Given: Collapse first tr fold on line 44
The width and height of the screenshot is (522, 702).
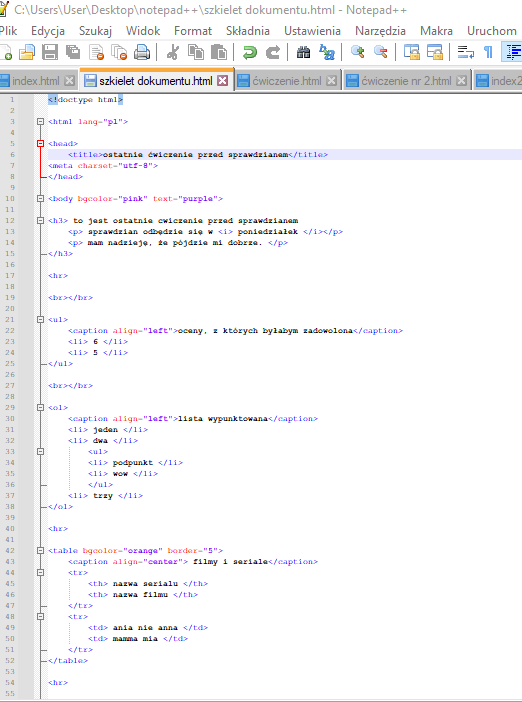Looking at the screenshot, I should pos(40,573).
